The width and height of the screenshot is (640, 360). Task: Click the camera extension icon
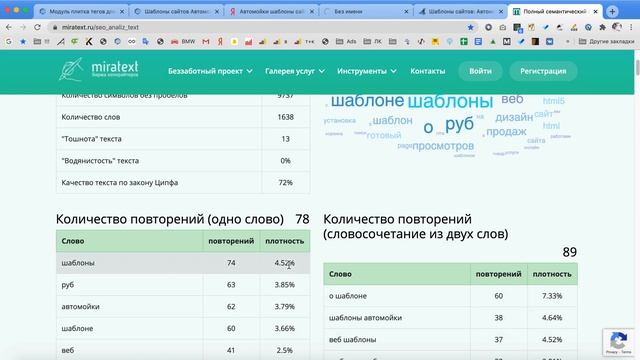pyautogui.click(x=502, y=27)
